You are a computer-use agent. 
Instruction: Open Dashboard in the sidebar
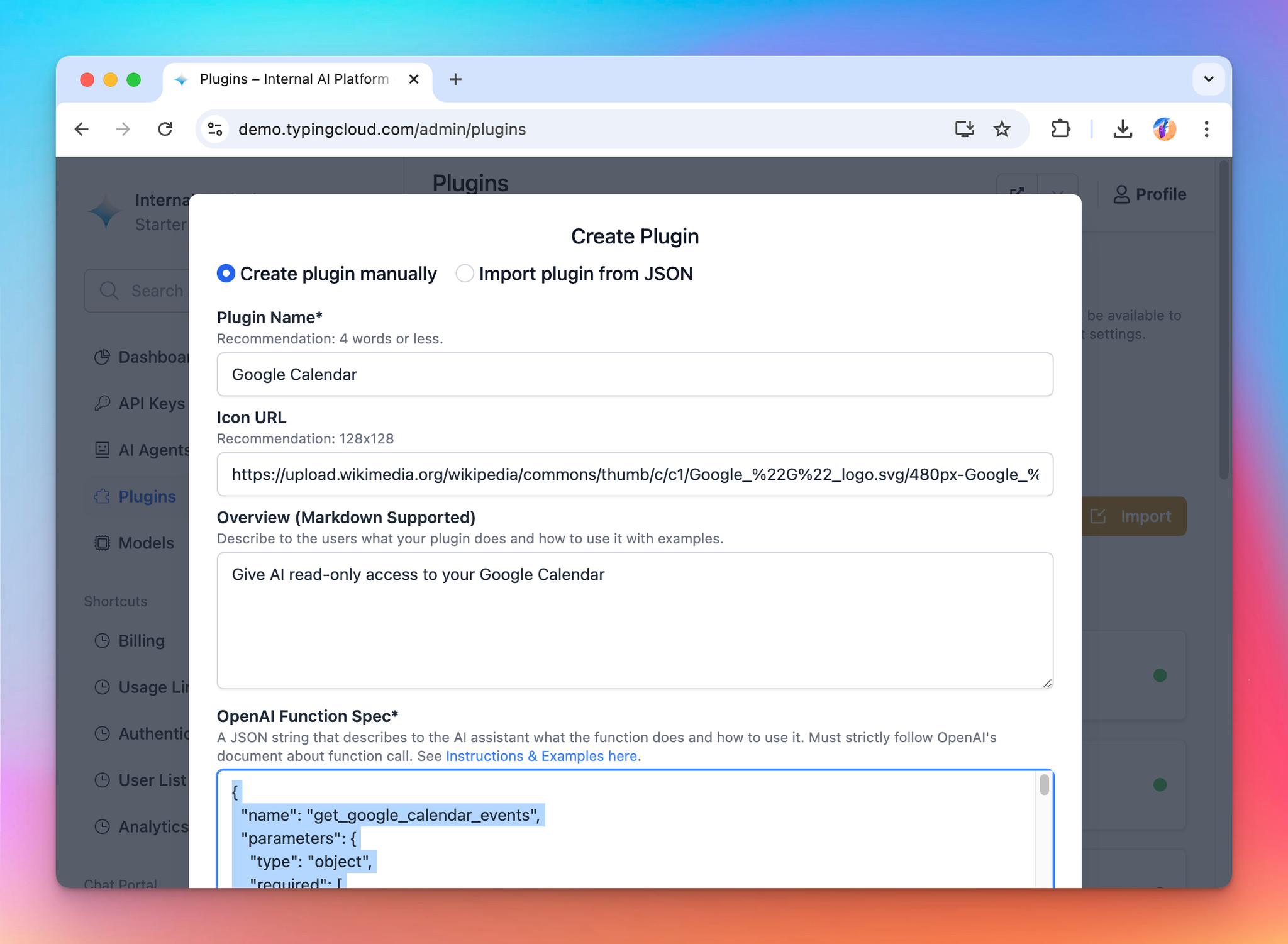click(141, 357)
